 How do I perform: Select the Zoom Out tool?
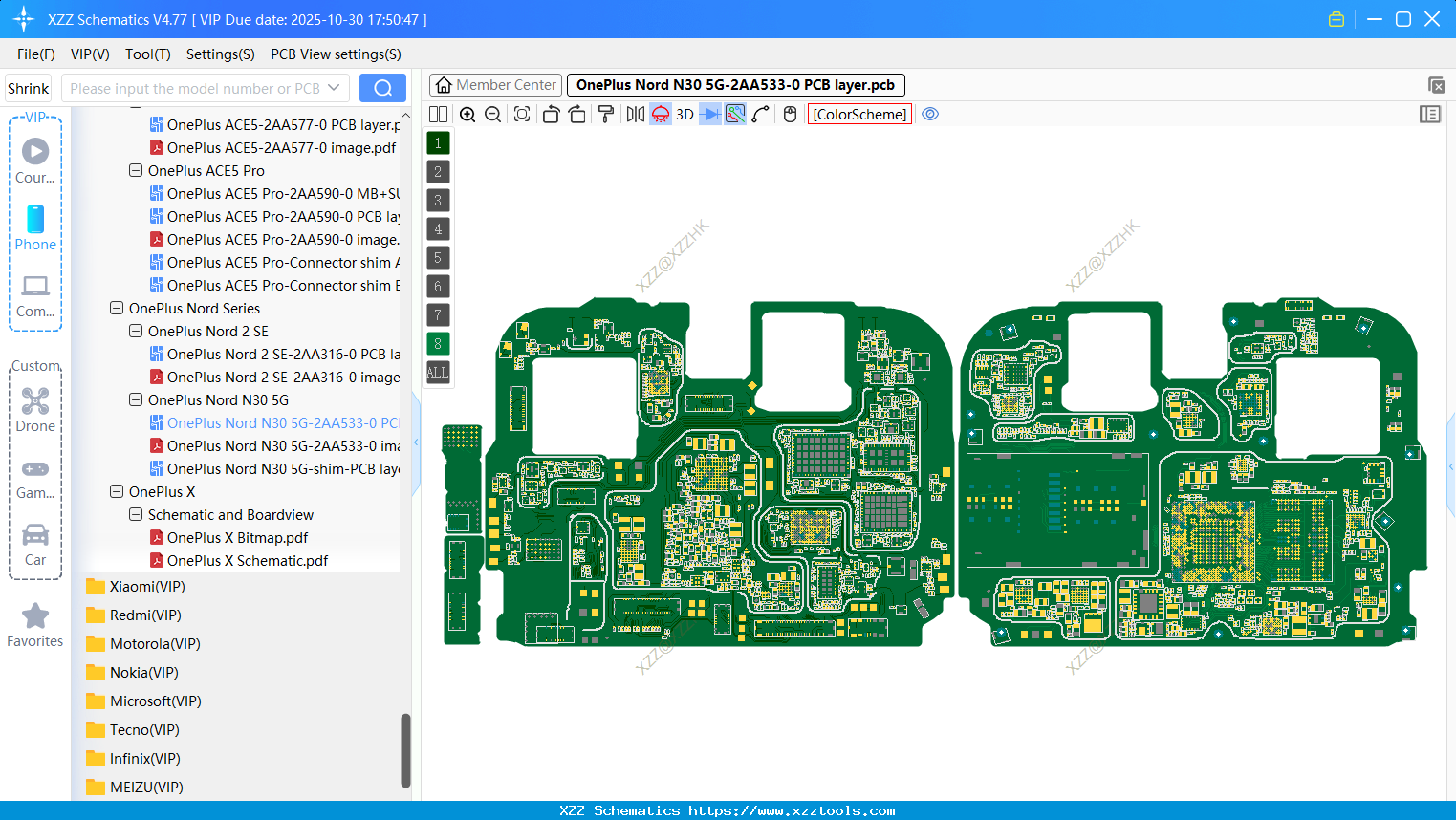pos(492,114)
